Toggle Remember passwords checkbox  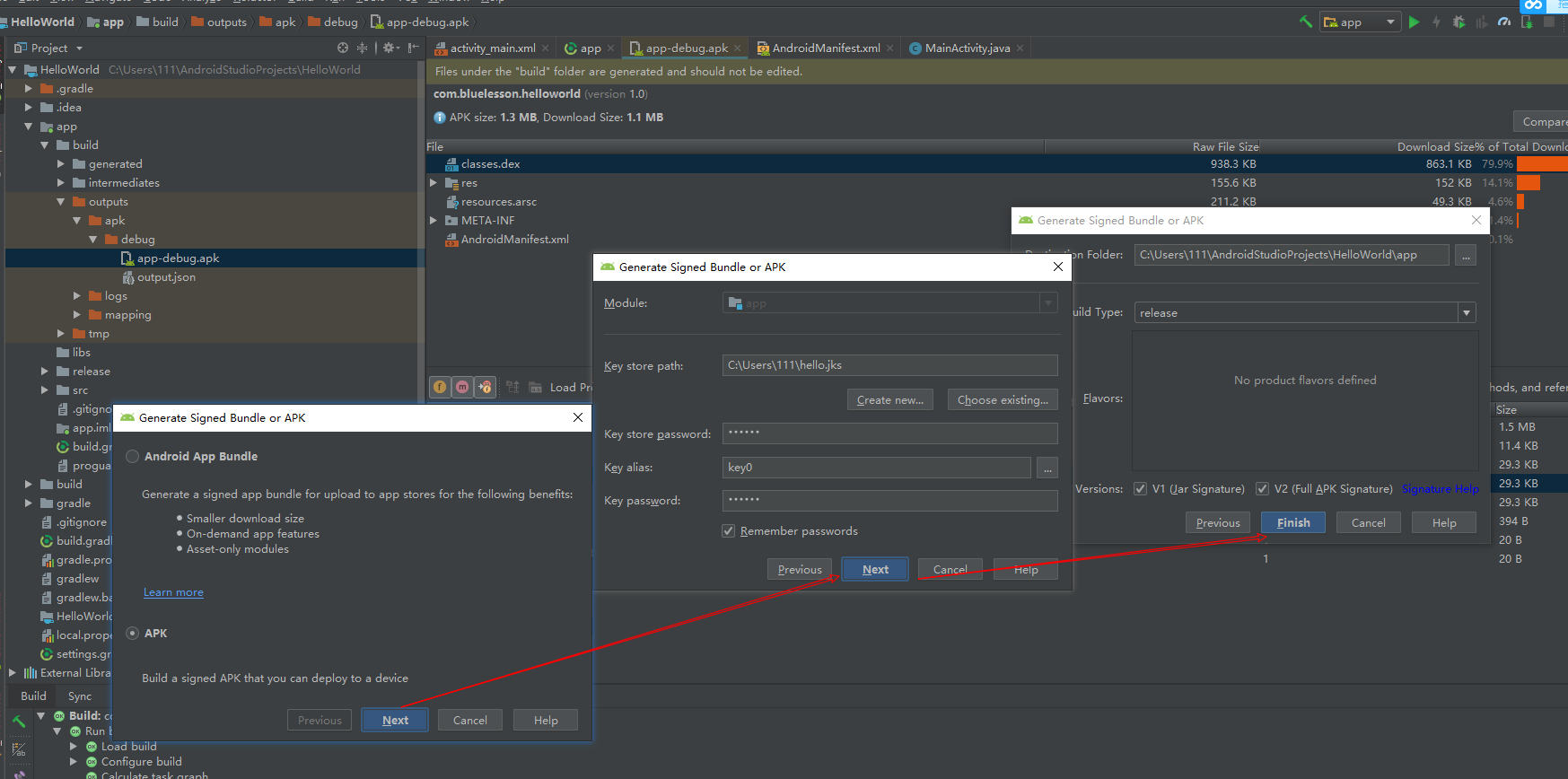[729, 531]
